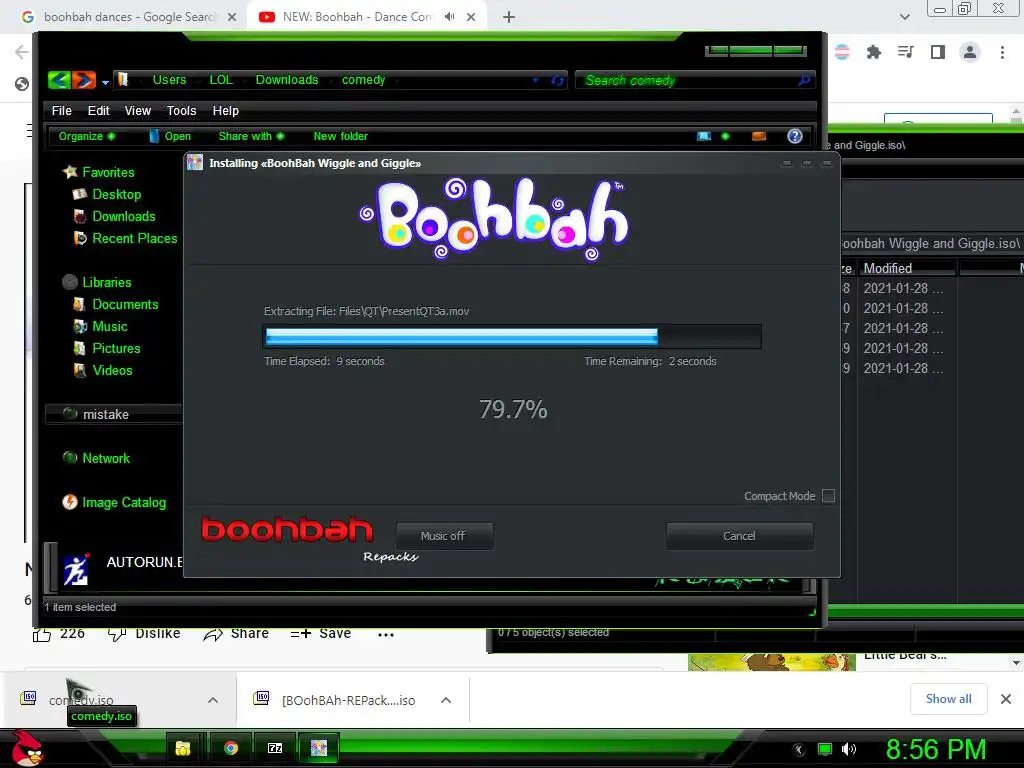Click Chrome media control icon
The image size is (1024, 768).
coord(905,52)
